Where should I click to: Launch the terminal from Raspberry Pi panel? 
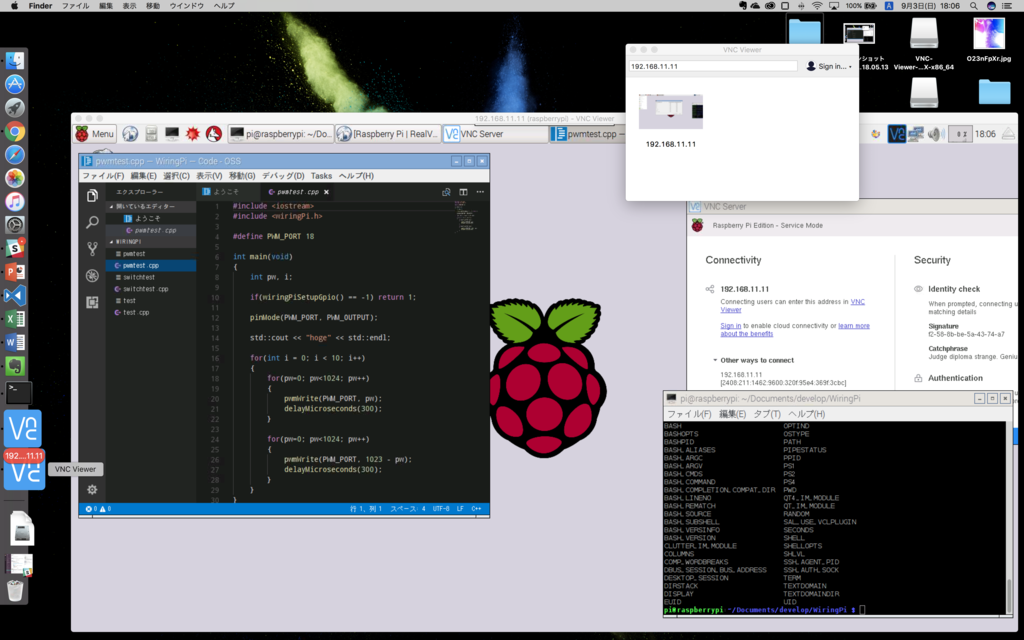pyautogui.click(x=172, y=134)
